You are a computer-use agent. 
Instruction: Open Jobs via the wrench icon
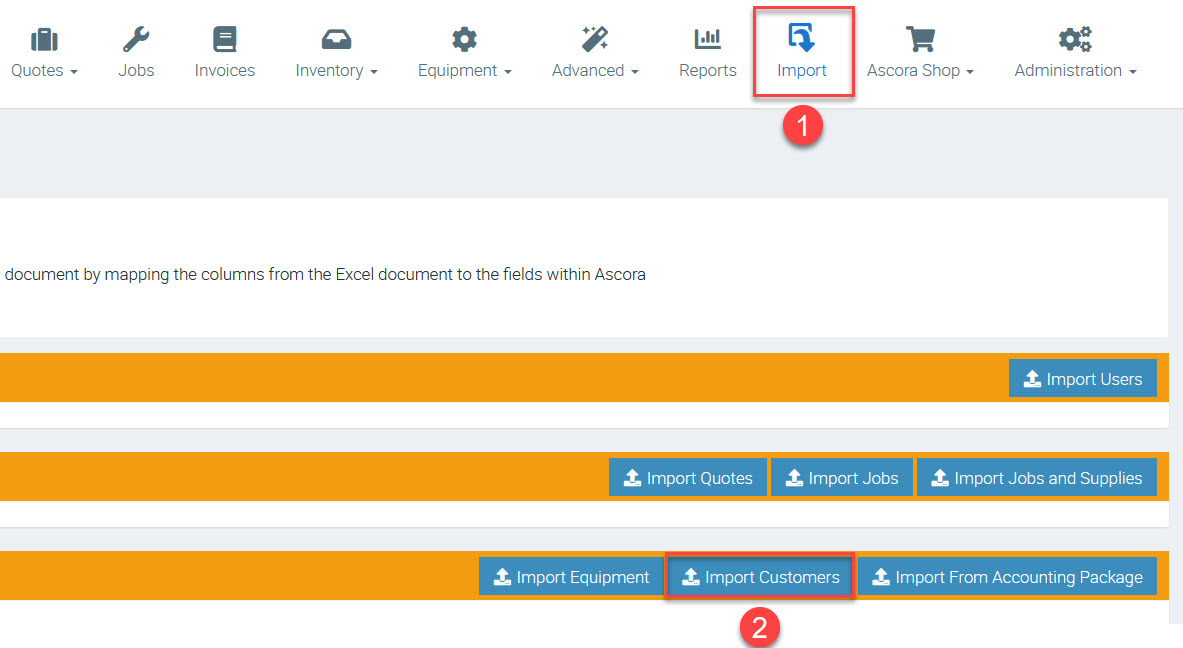136,40
